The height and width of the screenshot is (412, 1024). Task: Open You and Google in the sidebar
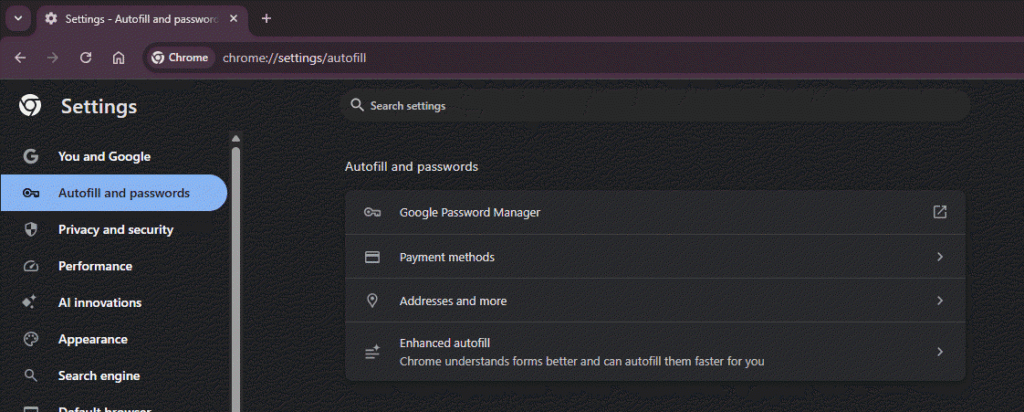(114, 157)
